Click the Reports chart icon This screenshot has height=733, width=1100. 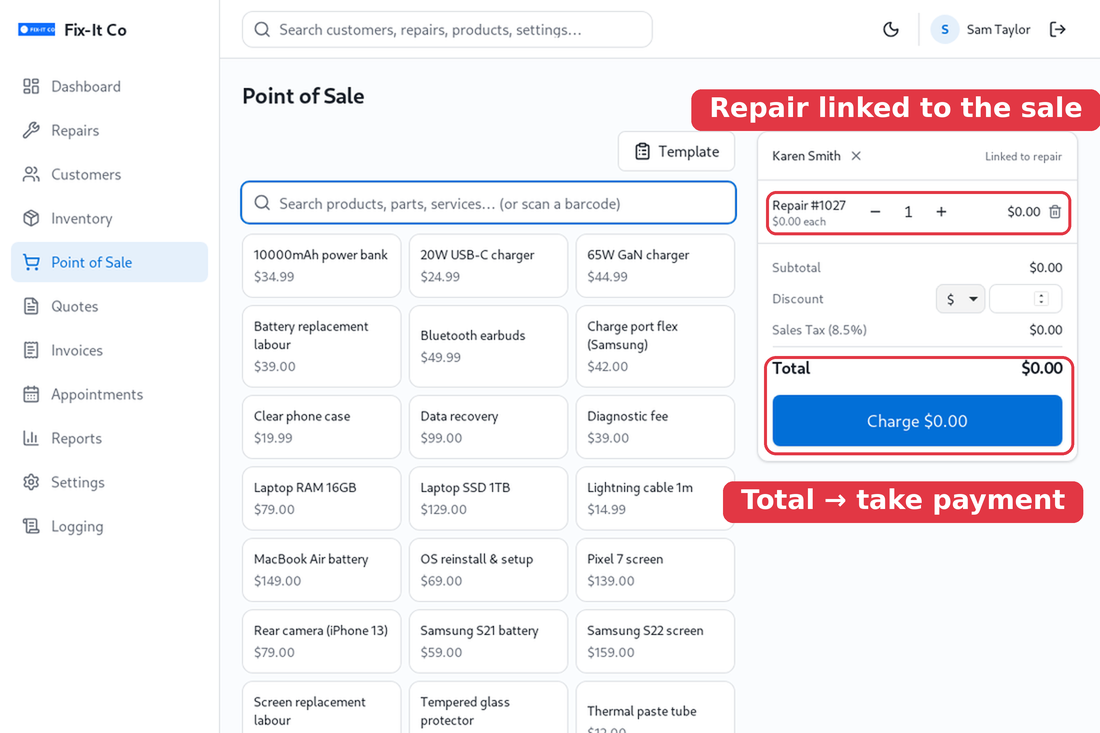[x=31, y=438]
